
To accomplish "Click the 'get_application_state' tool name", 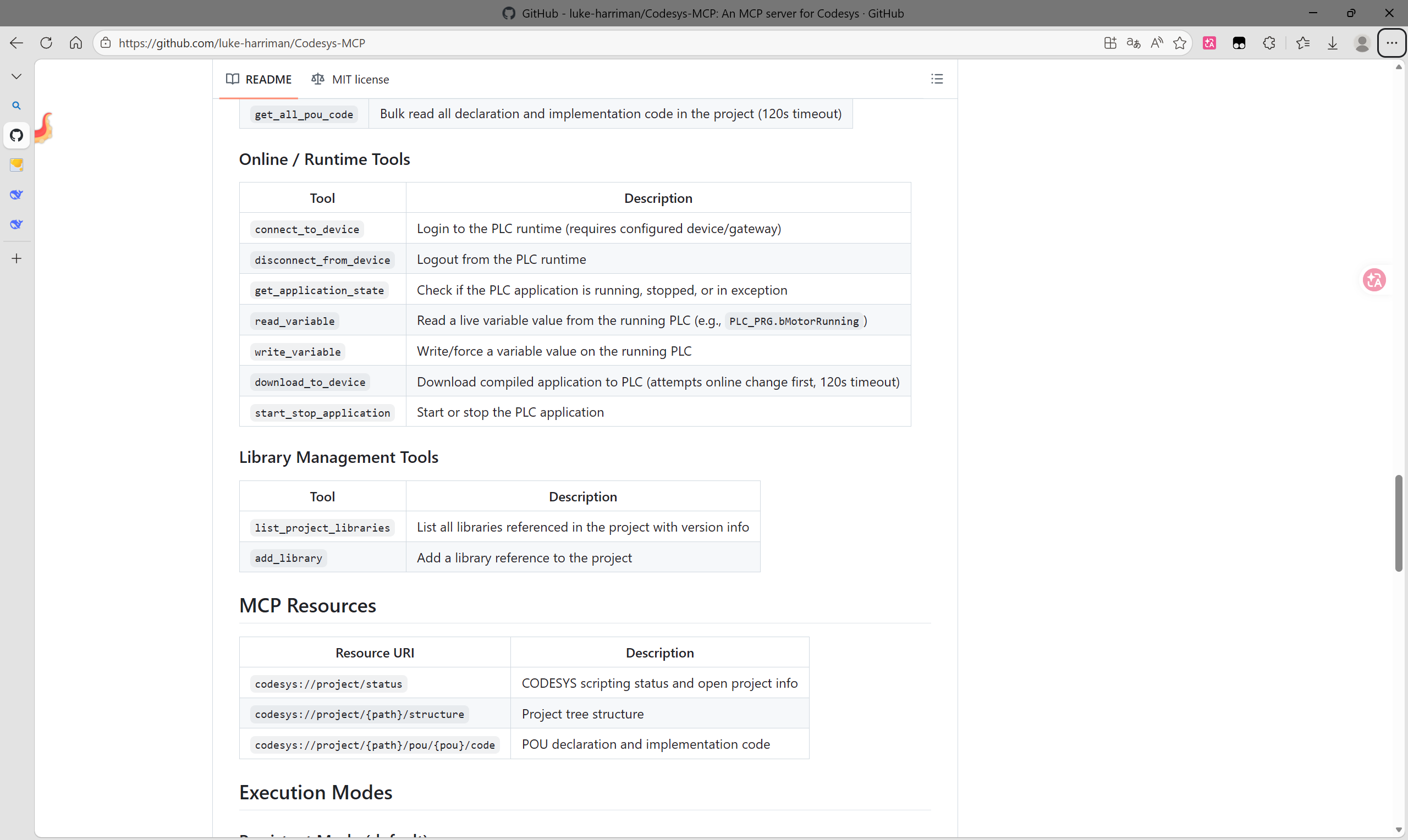I will [x=320, y=290].
